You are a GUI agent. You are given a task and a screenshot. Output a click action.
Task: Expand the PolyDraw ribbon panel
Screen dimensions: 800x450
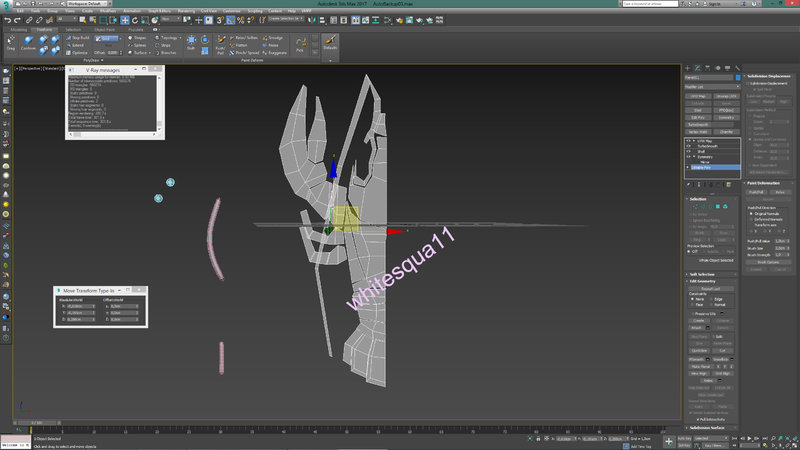click(93, 60)
